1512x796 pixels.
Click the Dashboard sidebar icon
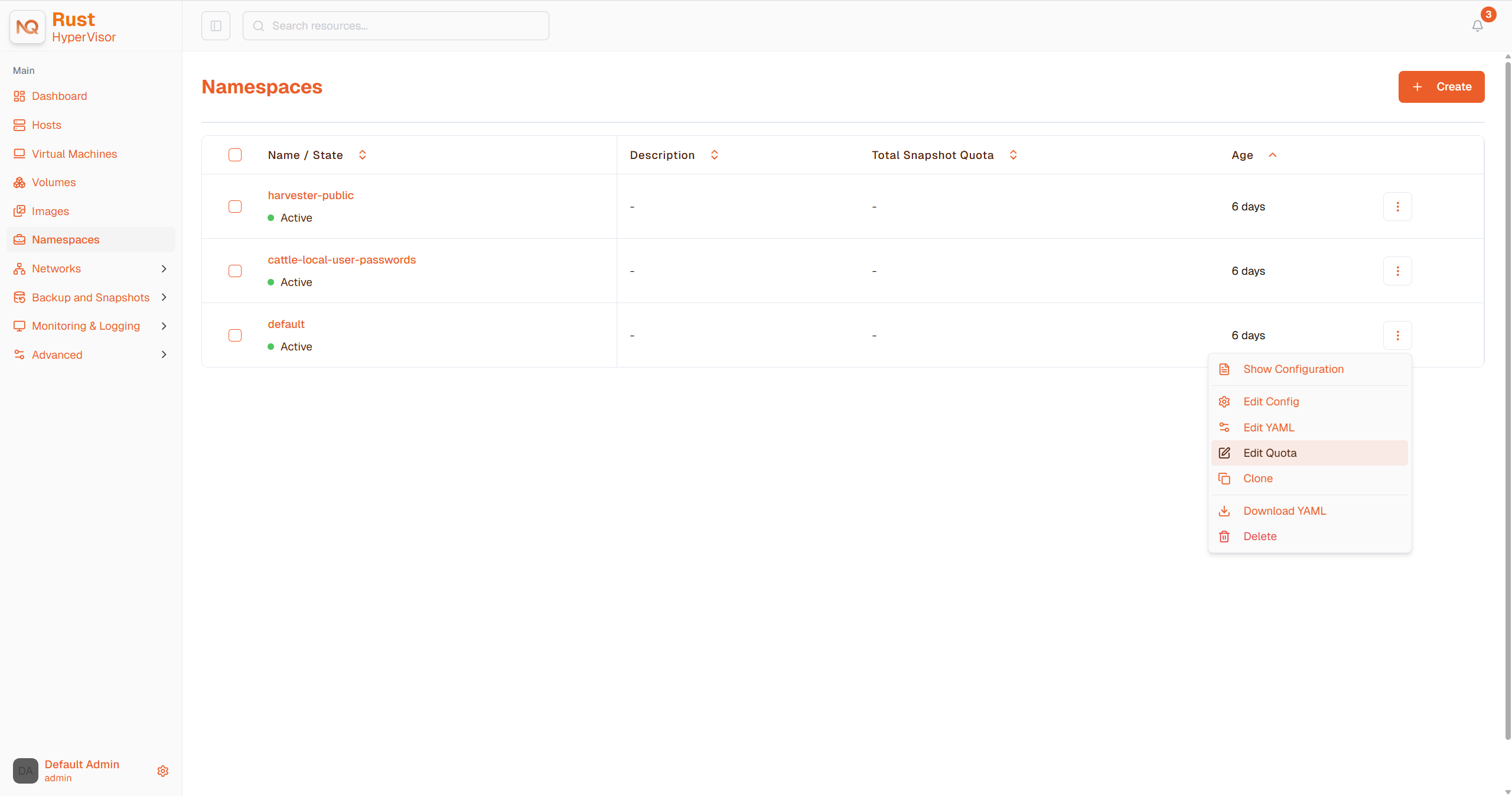tap(19, 96)
